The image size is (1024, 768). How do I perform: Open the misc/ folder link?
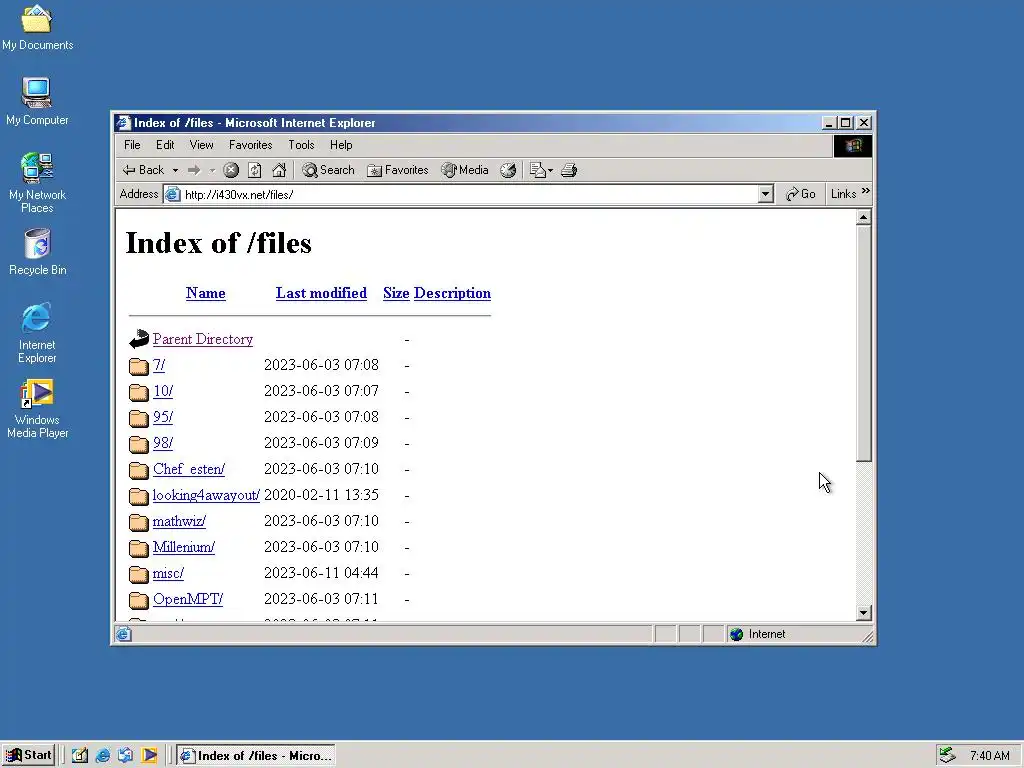(168, 573)
